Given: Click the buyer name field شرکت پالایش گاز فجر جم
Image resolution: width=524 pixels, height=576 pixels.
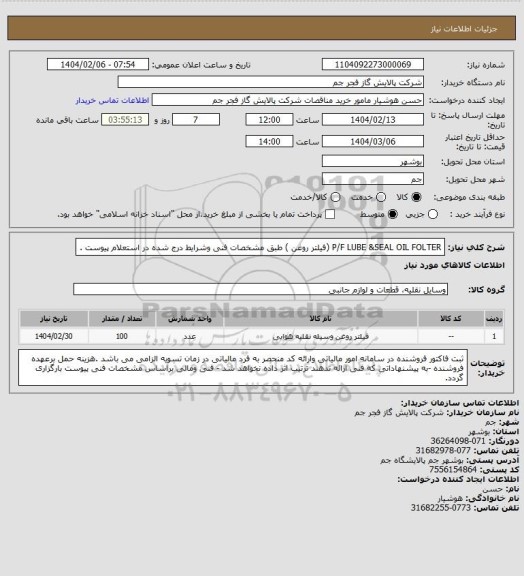Looking at the screenshot, I should coord(270,82).
